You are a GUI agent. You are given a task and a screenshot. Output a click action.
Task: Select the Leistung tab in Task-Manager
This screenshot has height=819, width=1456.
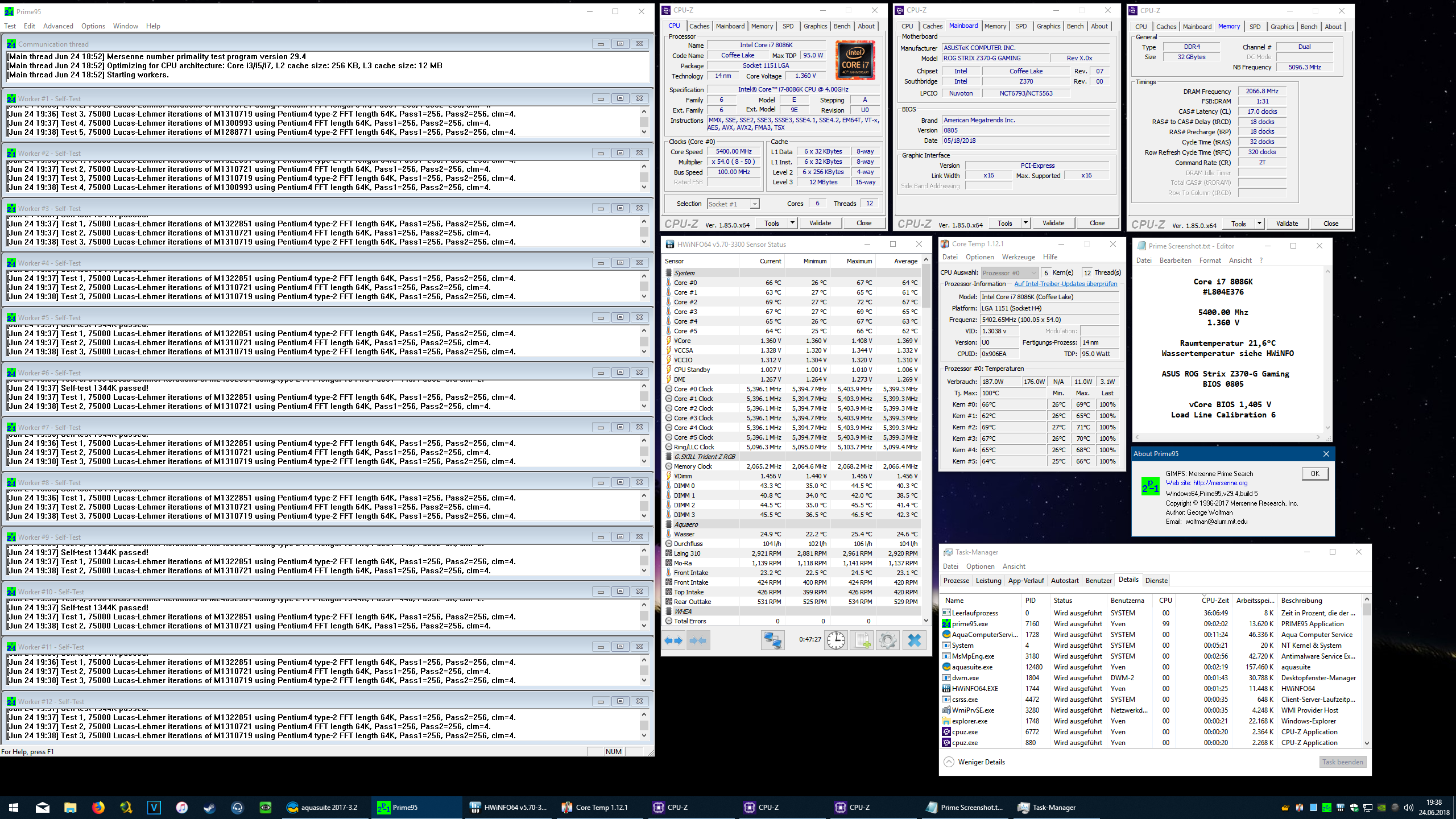tap(988, 581)
